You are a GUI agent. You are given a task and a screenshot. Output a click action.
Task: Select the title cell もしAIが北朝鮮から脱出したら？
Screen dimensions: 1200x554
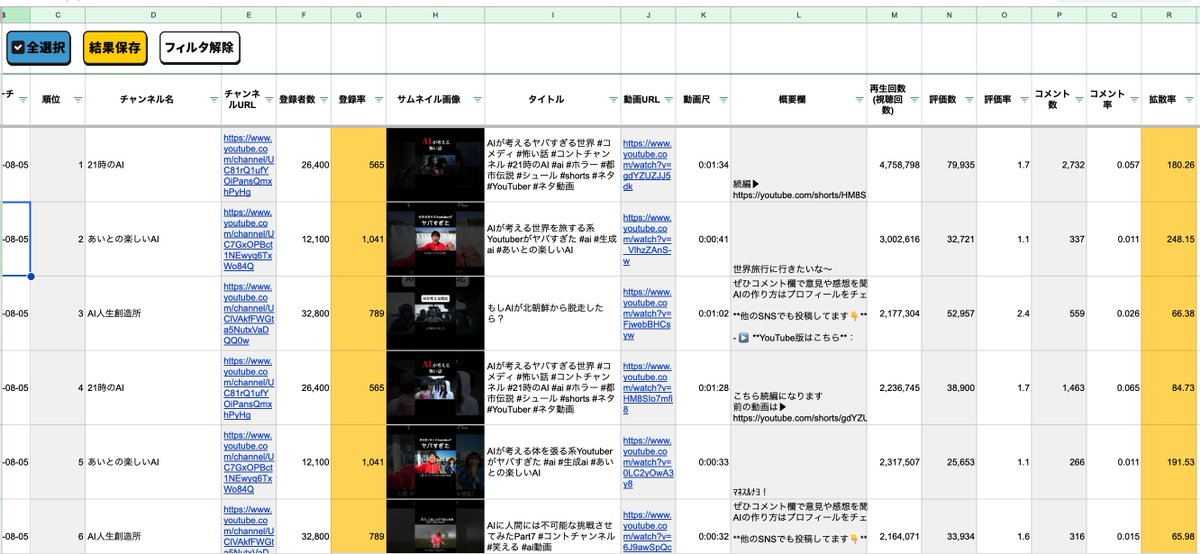(552, 313)
